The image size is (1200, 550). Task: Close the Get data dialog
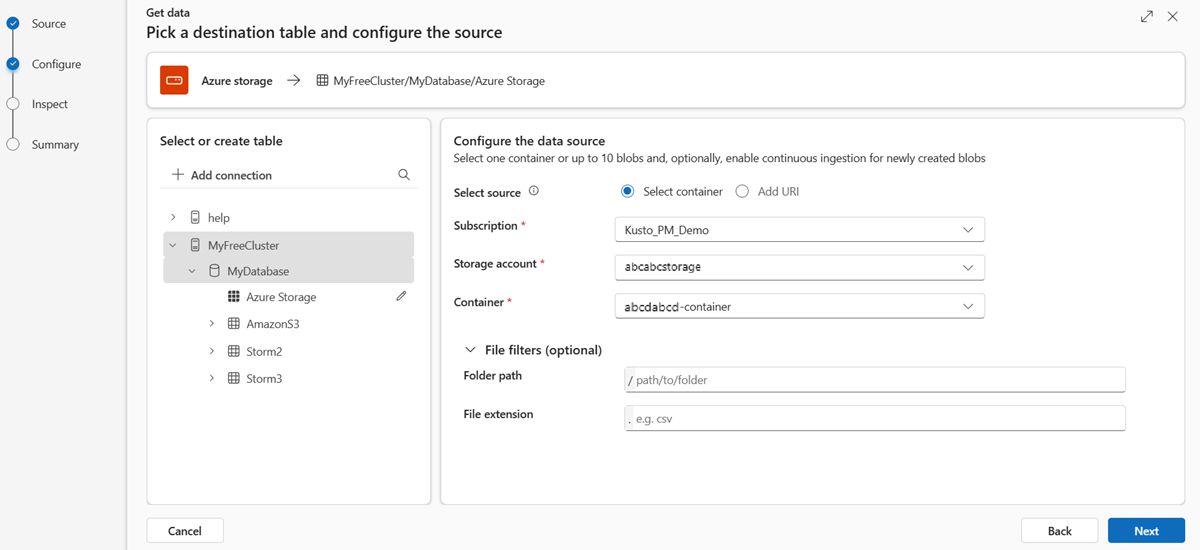click(x=1173, y=16)
